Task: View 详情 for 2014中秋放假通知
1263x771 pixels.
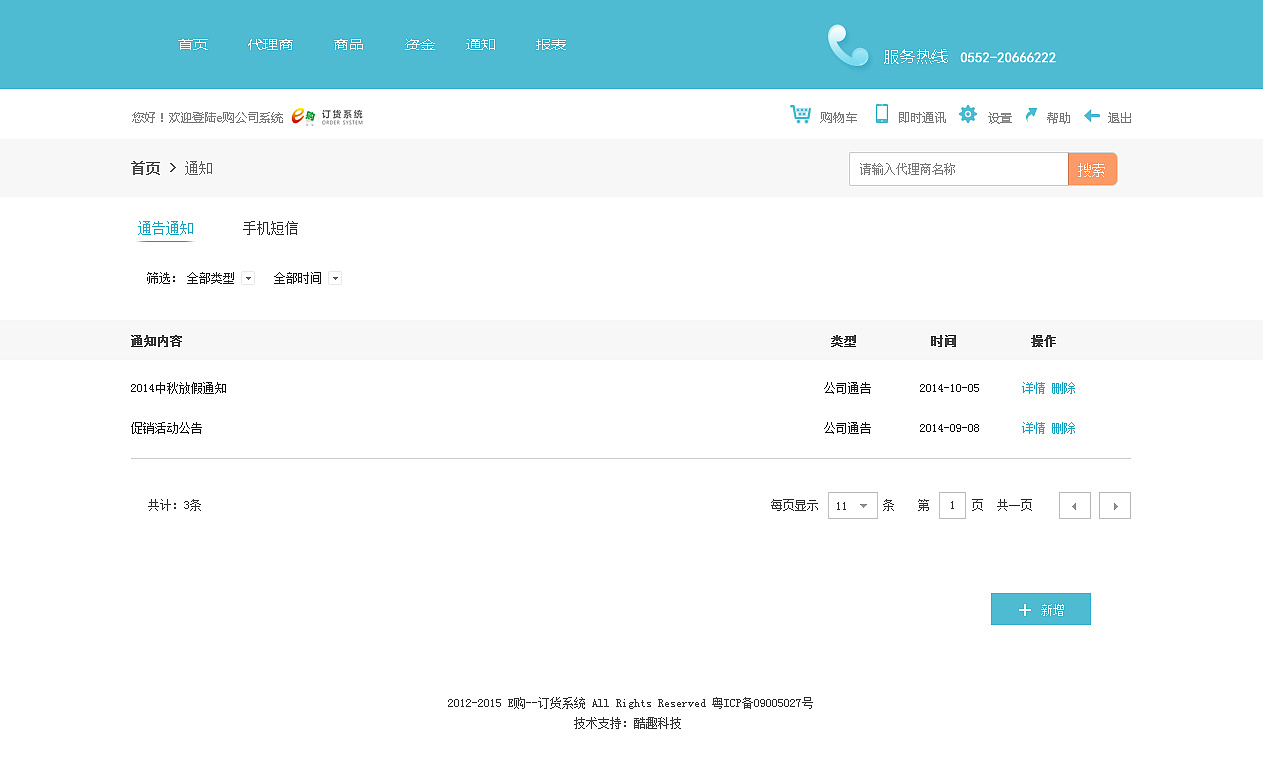Action: (x=1033, y=388)
